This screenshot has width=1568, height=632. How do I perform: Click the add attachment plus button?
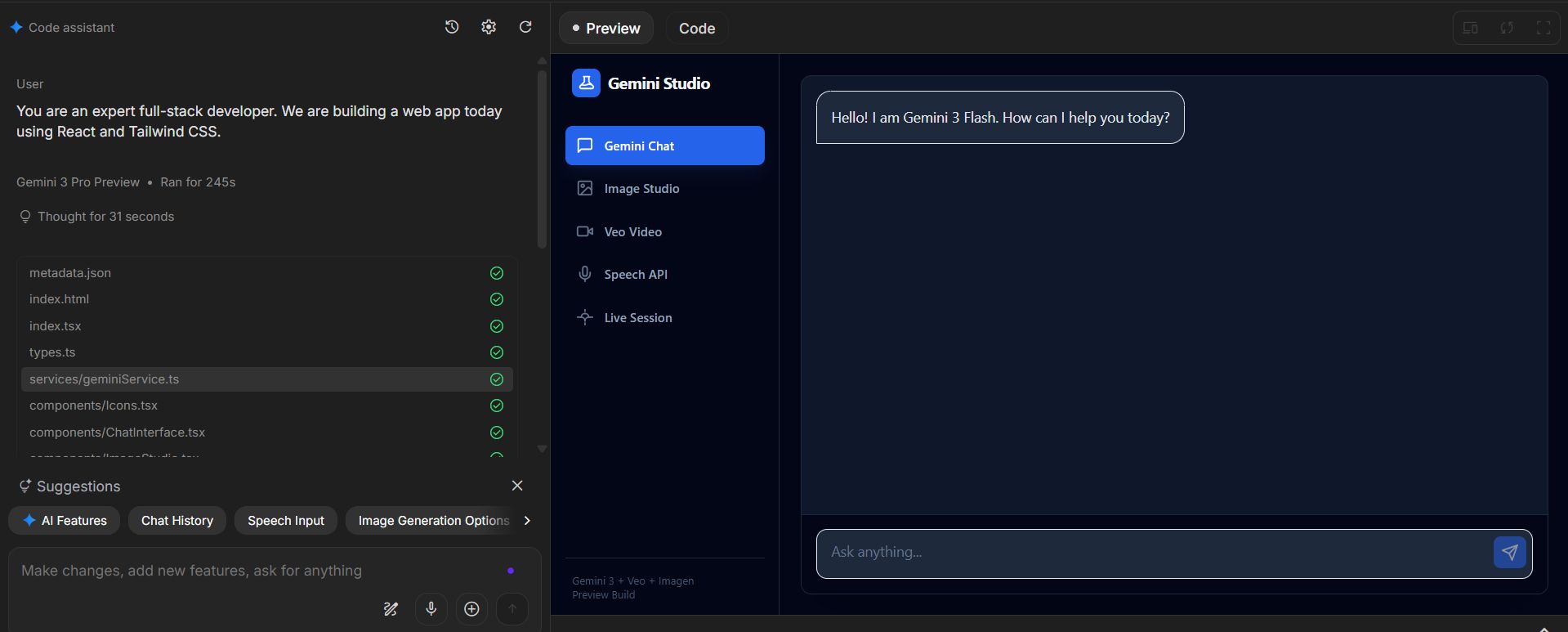click(x=471, y=608)
